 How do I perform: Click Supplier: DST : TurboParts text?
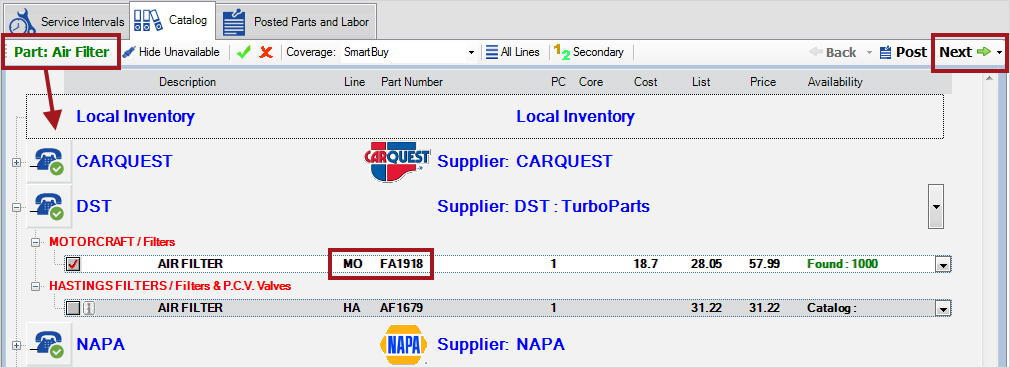(x=543, y=206)
